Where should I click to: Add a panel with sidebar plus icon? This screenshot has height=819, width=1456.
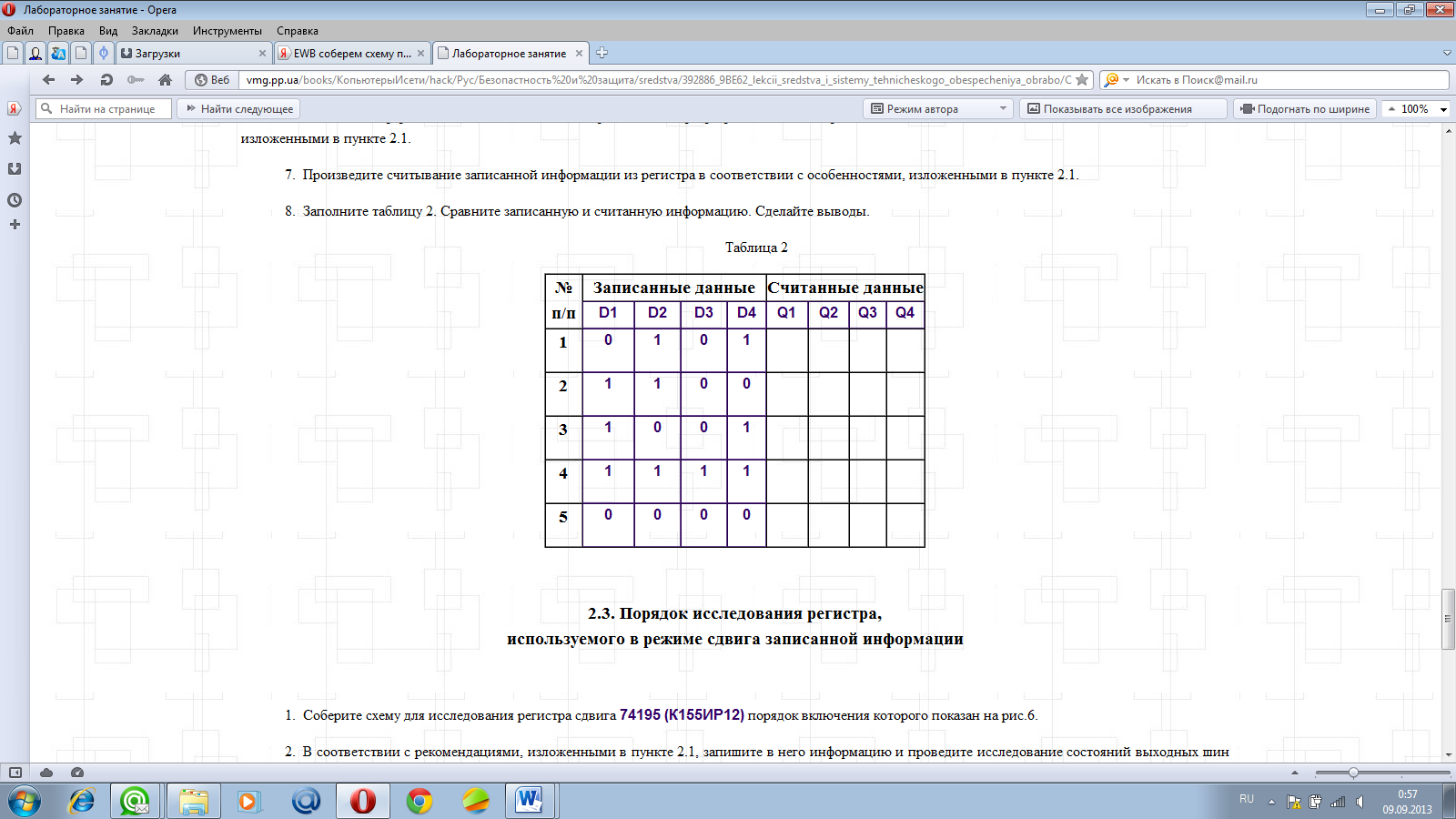pyautogui.click(x=15, y=224)
